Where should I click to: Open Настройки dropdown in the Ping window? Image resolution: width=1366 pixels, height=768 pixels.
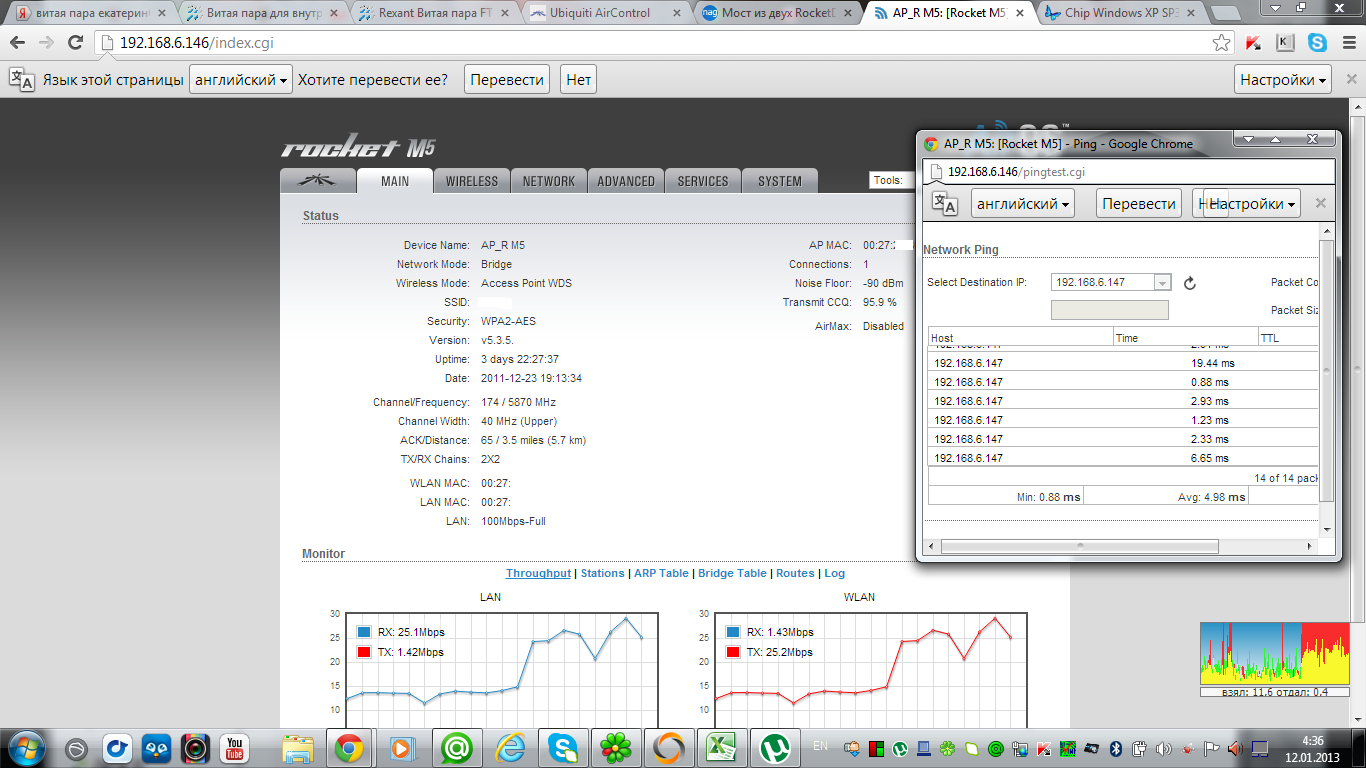click(1252, 203)
